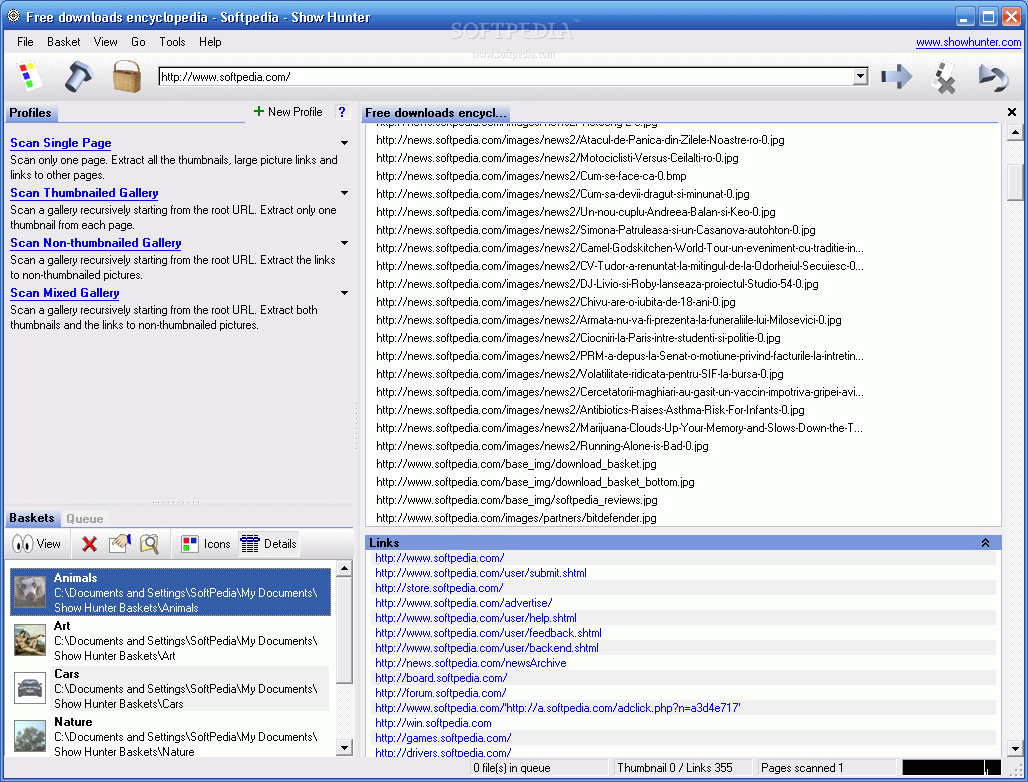Run the Scan Non-thumbnailed Gallery profile
1028x782 pixels.
tap(96, 243)
